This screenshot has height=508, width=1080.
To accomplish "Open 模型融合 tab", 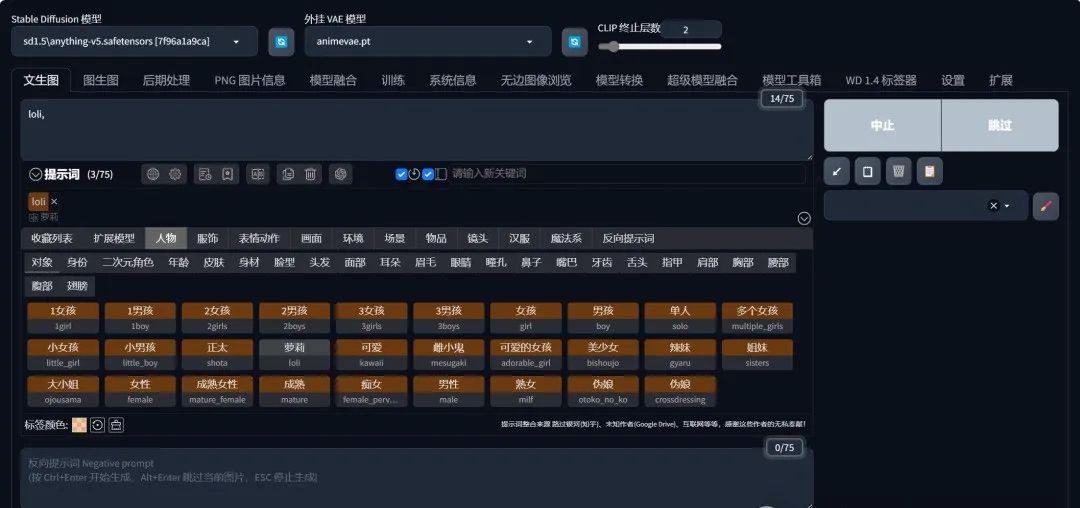I will (x=333, y=81).
